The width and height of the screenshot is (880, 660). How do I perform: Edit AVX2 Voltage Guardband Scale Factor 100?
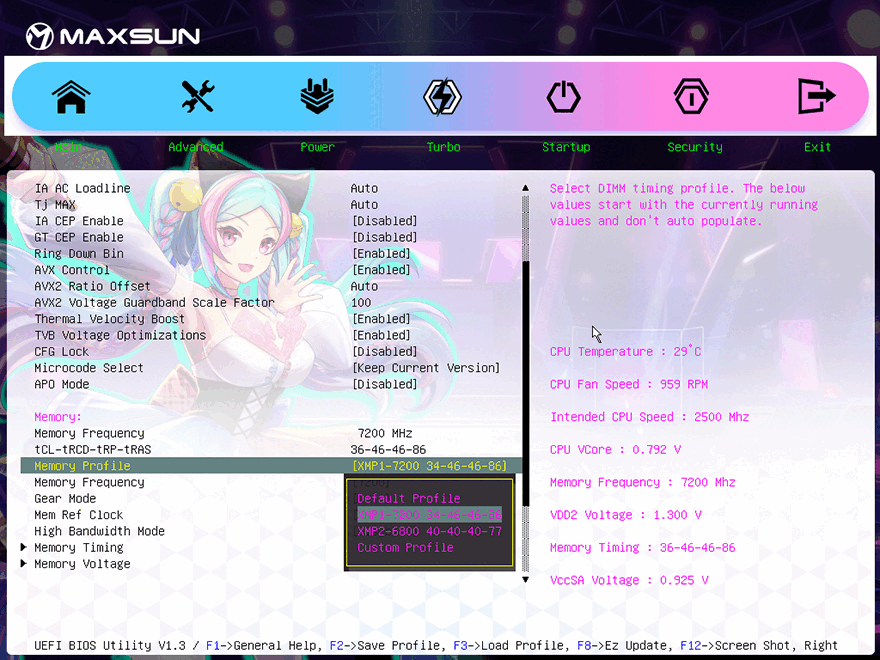pos(361,302)
